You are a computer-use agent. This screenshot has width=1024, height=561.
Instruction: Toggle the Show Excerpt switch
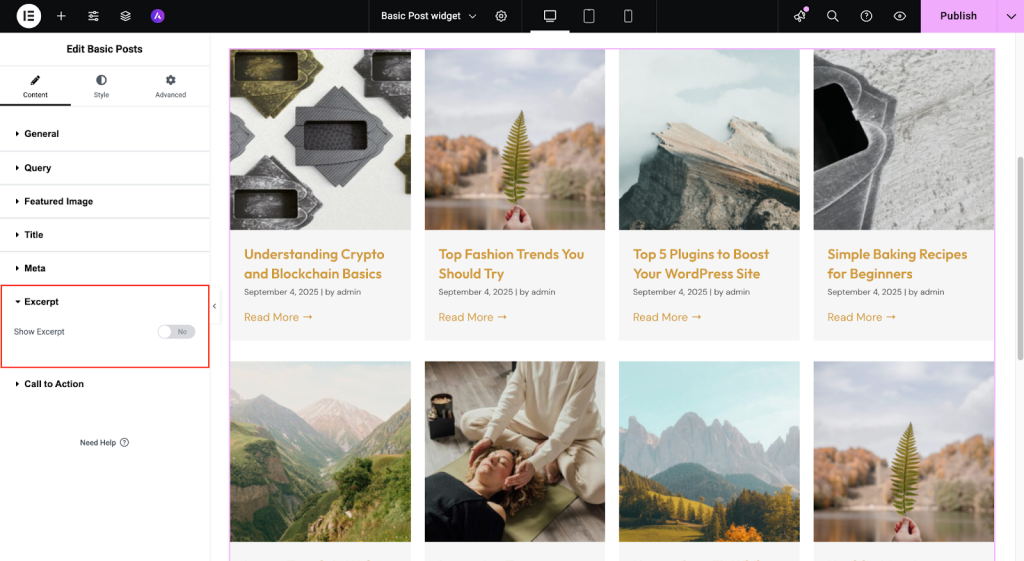(x=176, y=332)
